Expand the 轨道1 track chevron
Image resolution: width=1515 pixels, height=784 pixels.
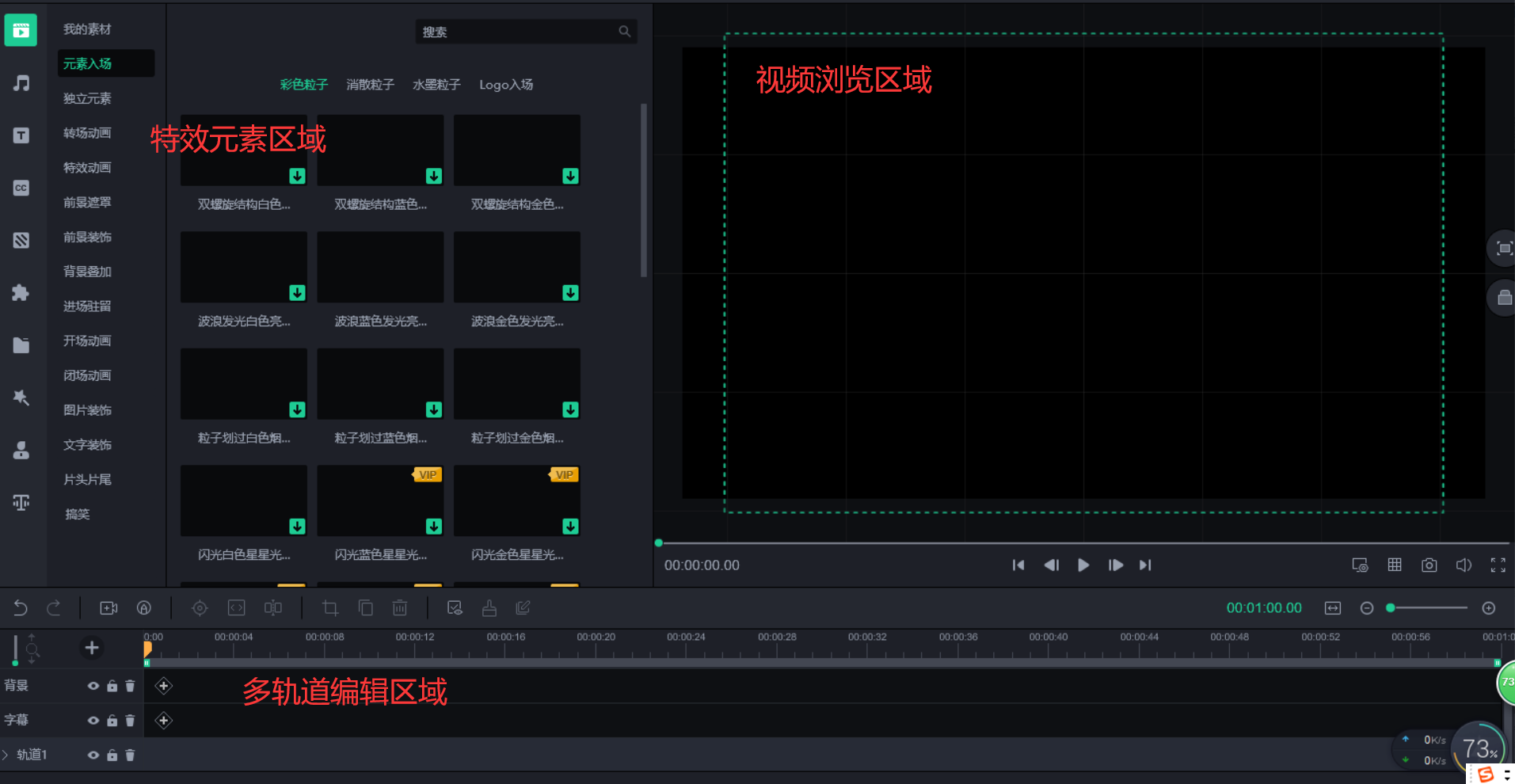point(6,755)
